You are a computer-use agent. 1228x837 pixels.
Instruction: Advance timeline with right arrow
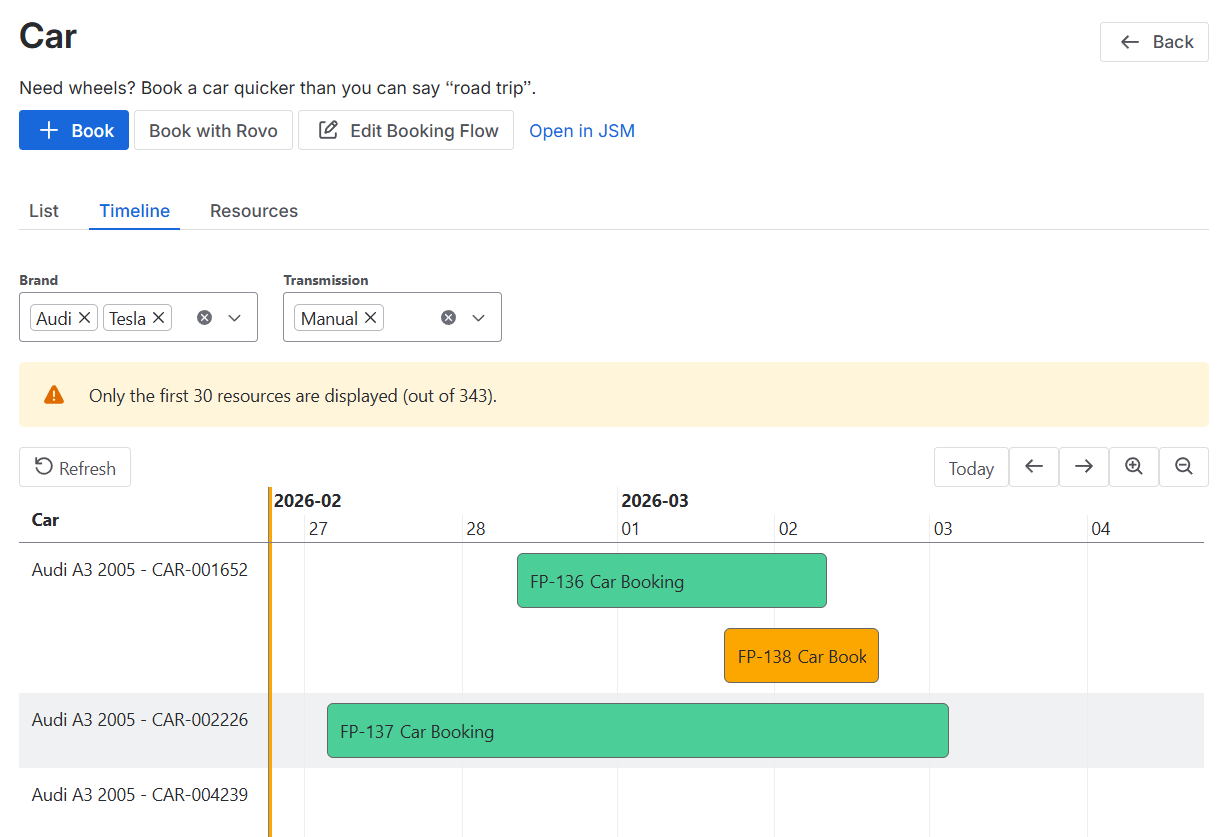1084,467
